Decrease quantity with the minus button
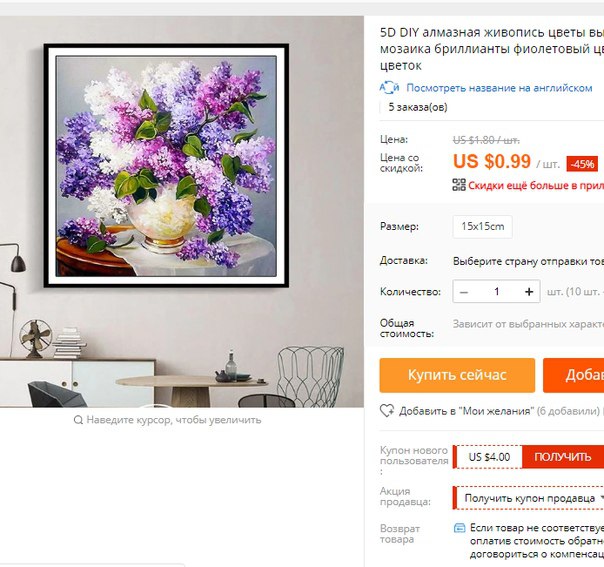 [464, 292]
